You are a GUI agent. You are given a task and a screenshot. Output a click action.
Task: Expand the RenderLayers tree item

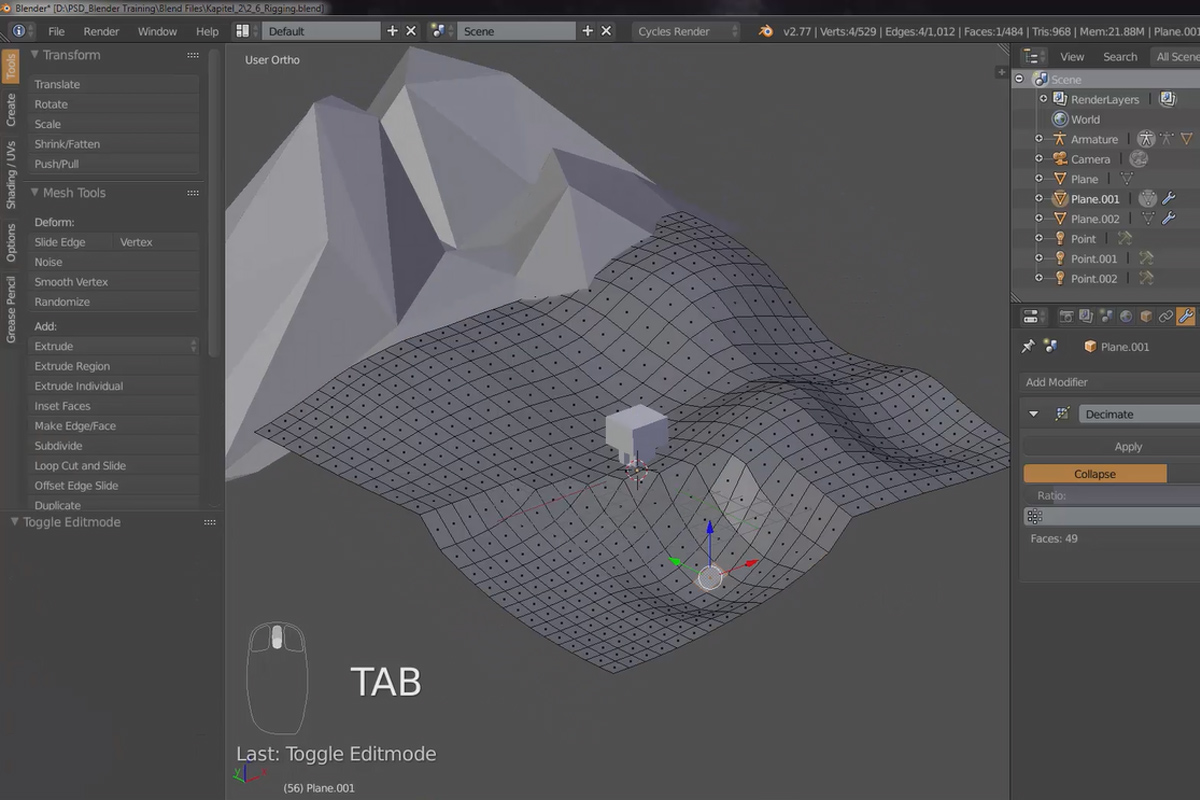[x=1044, y=99]
